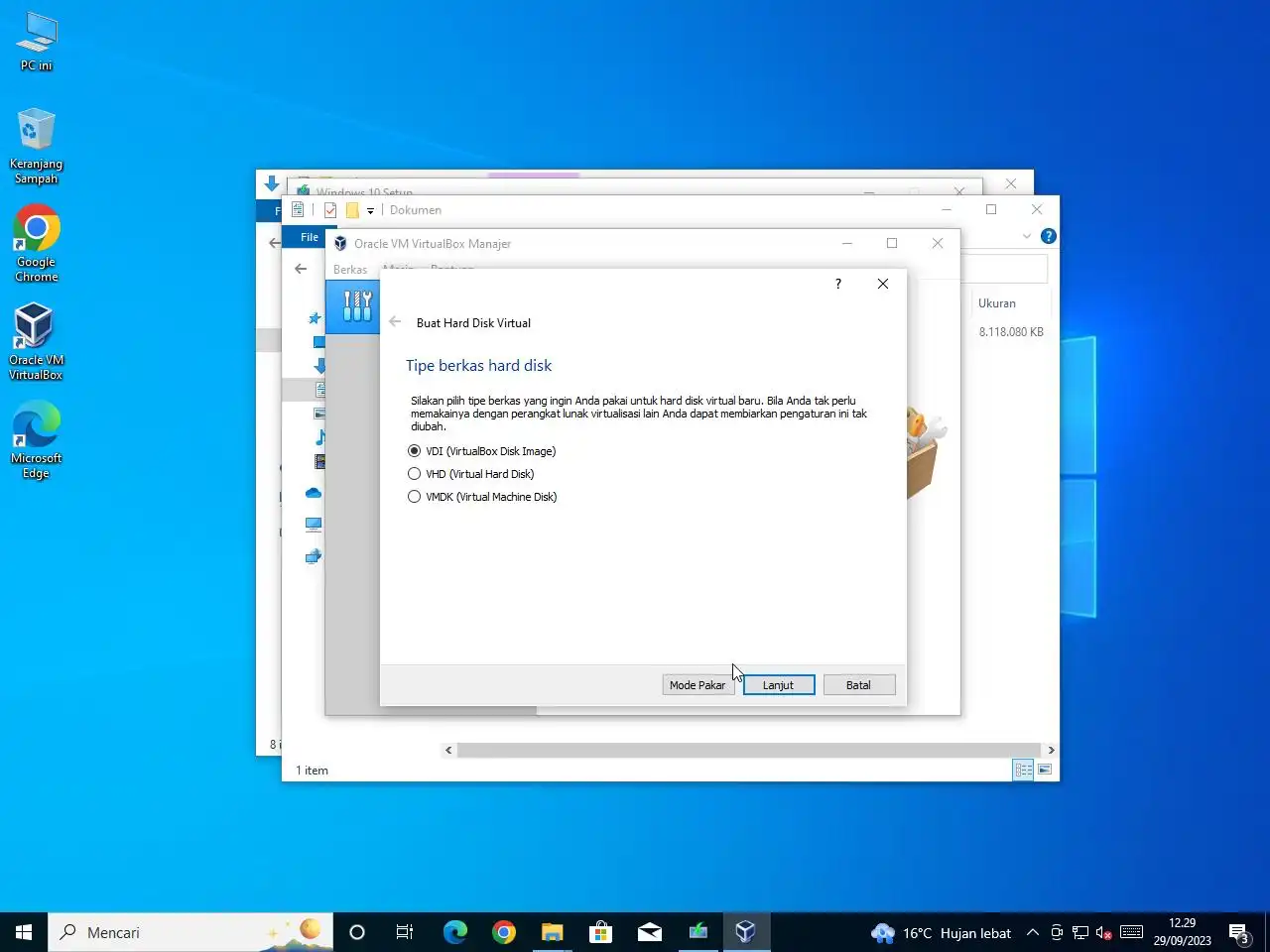The height and width of the screenshot is (952, 1270).
Task: Open the Windows Start menu
Action: (24, 932)
